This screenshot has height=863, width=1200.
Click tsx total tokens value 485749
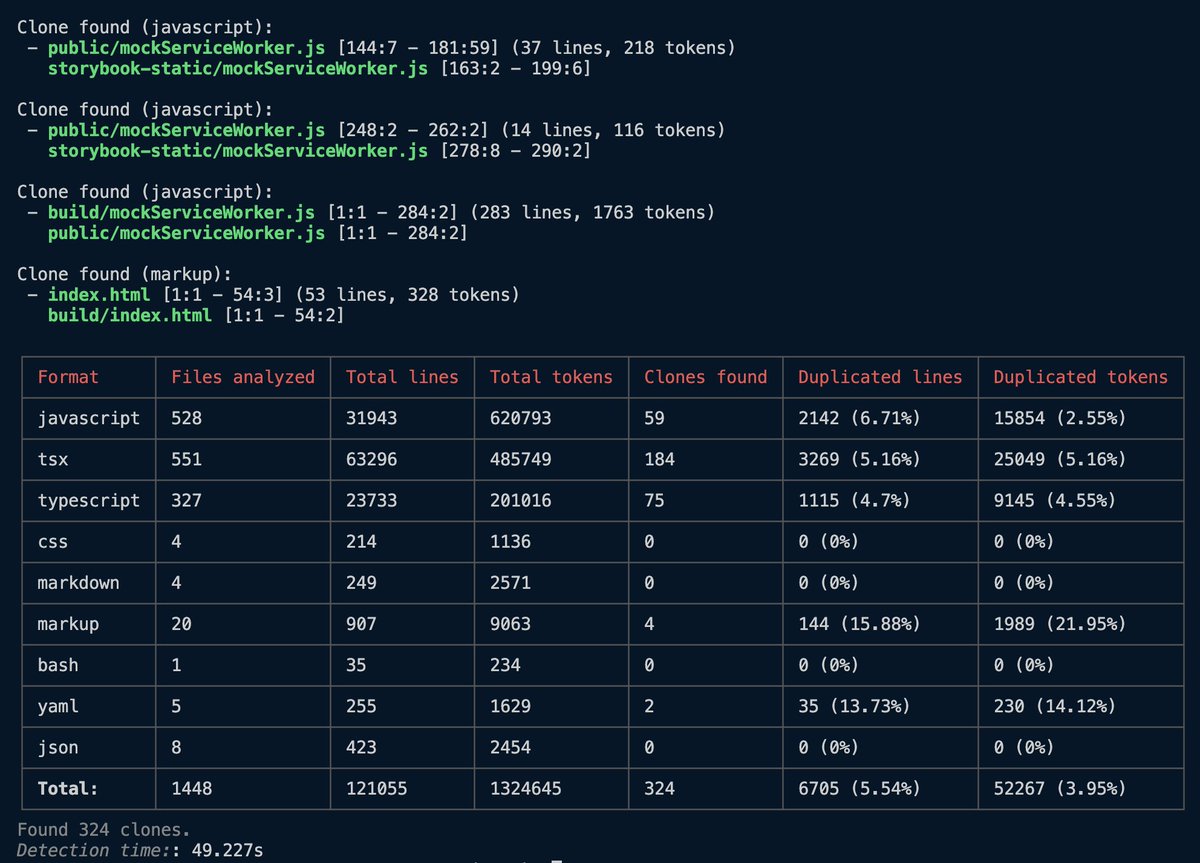(520, 459)
